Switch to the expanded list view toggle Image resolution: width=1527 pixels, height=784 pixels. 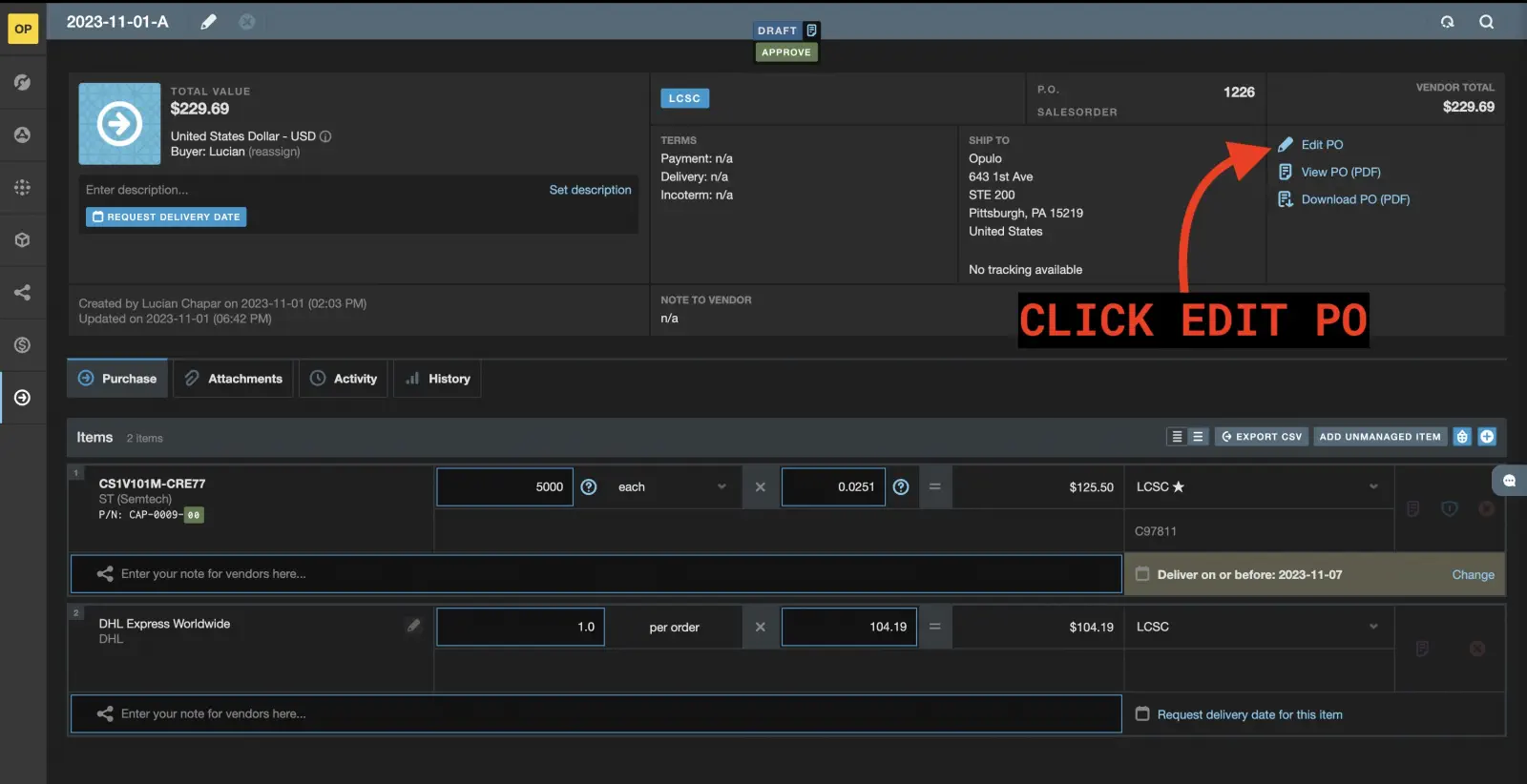tap(1198, 437)
